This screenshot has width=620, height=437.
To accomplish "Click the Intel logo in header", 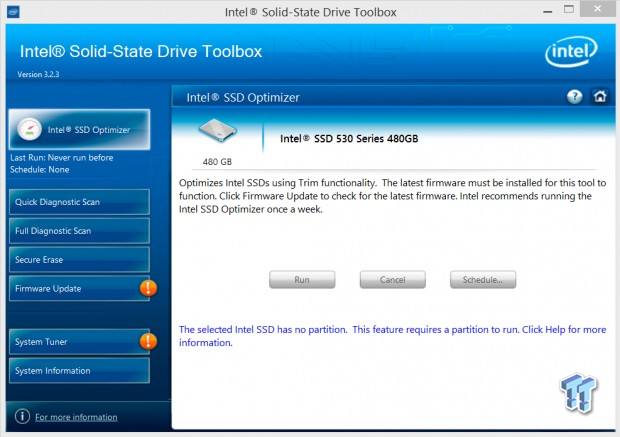I will coord(571,52).
